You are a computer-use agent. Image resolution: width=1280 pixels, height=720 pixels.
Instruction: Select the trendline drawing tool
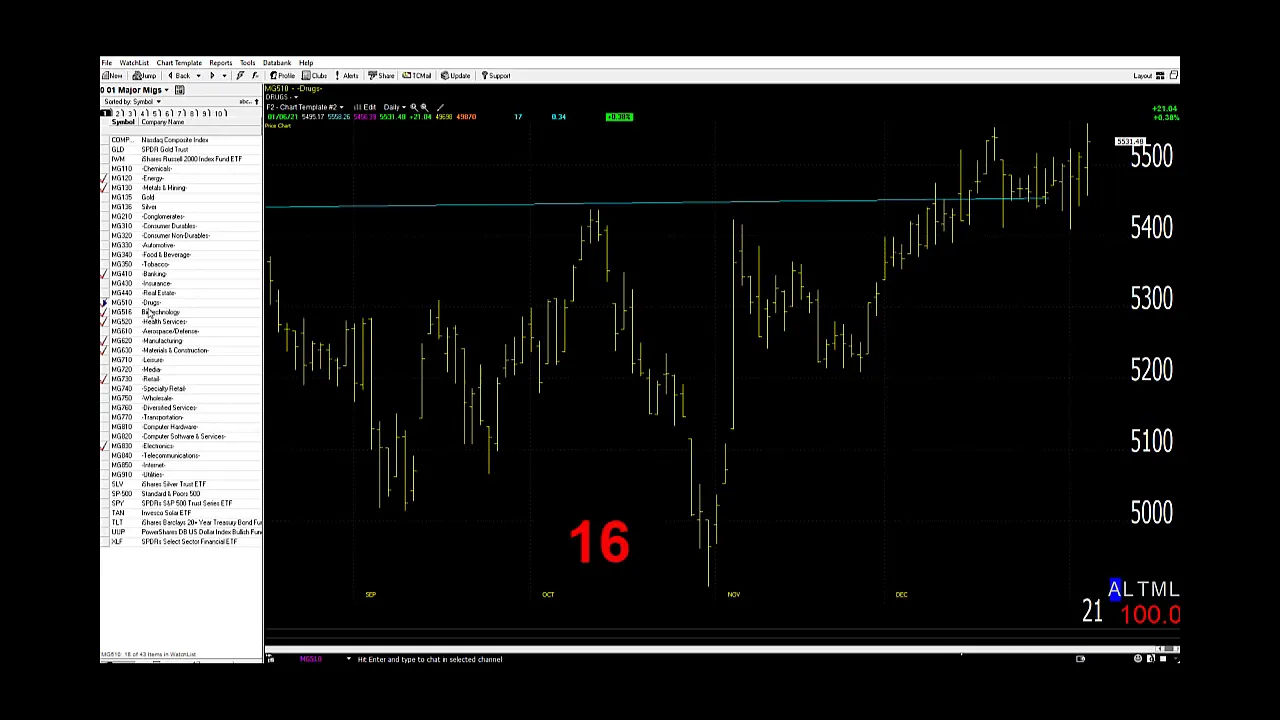(440, 107)
